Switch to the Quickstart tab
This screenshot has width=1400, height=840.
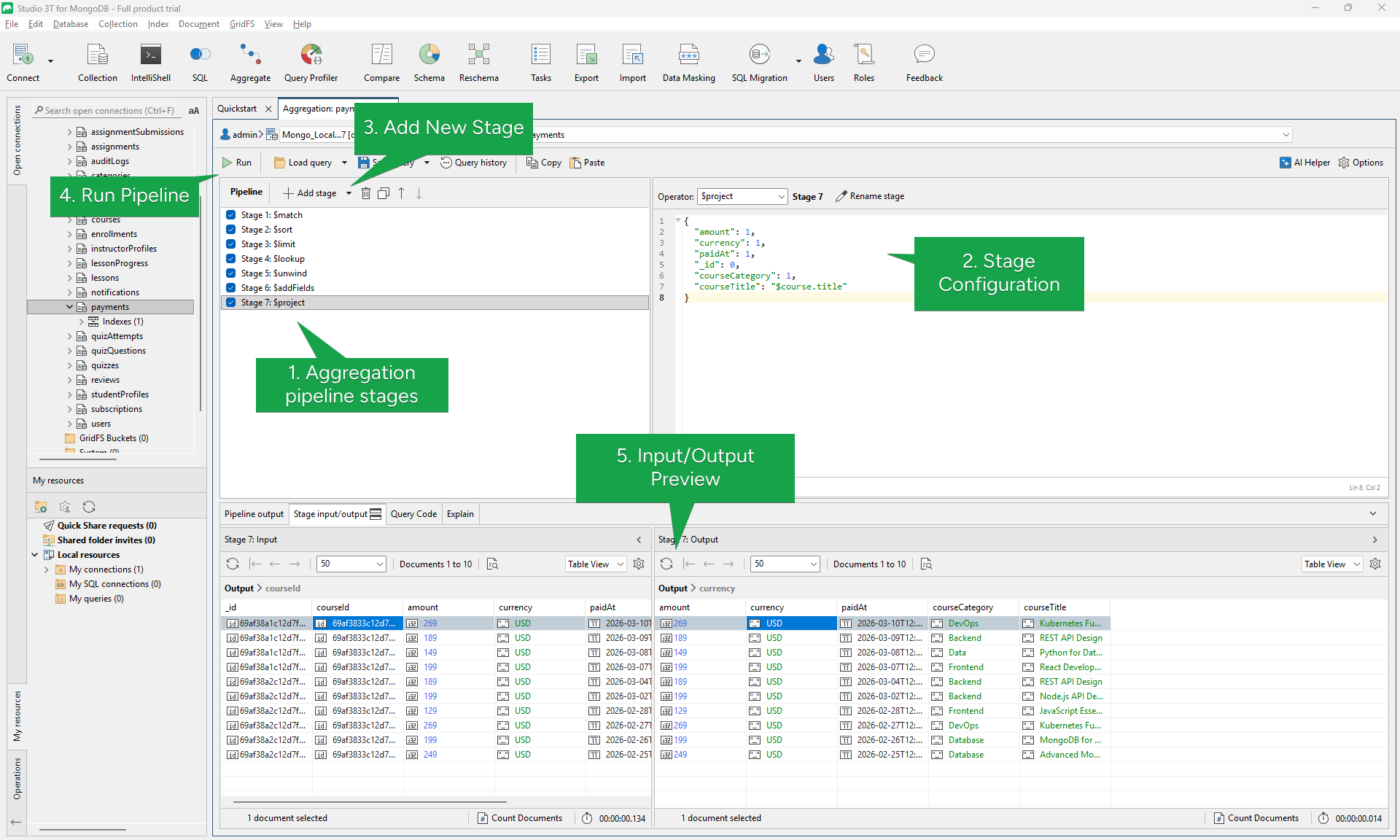point(237,109)
